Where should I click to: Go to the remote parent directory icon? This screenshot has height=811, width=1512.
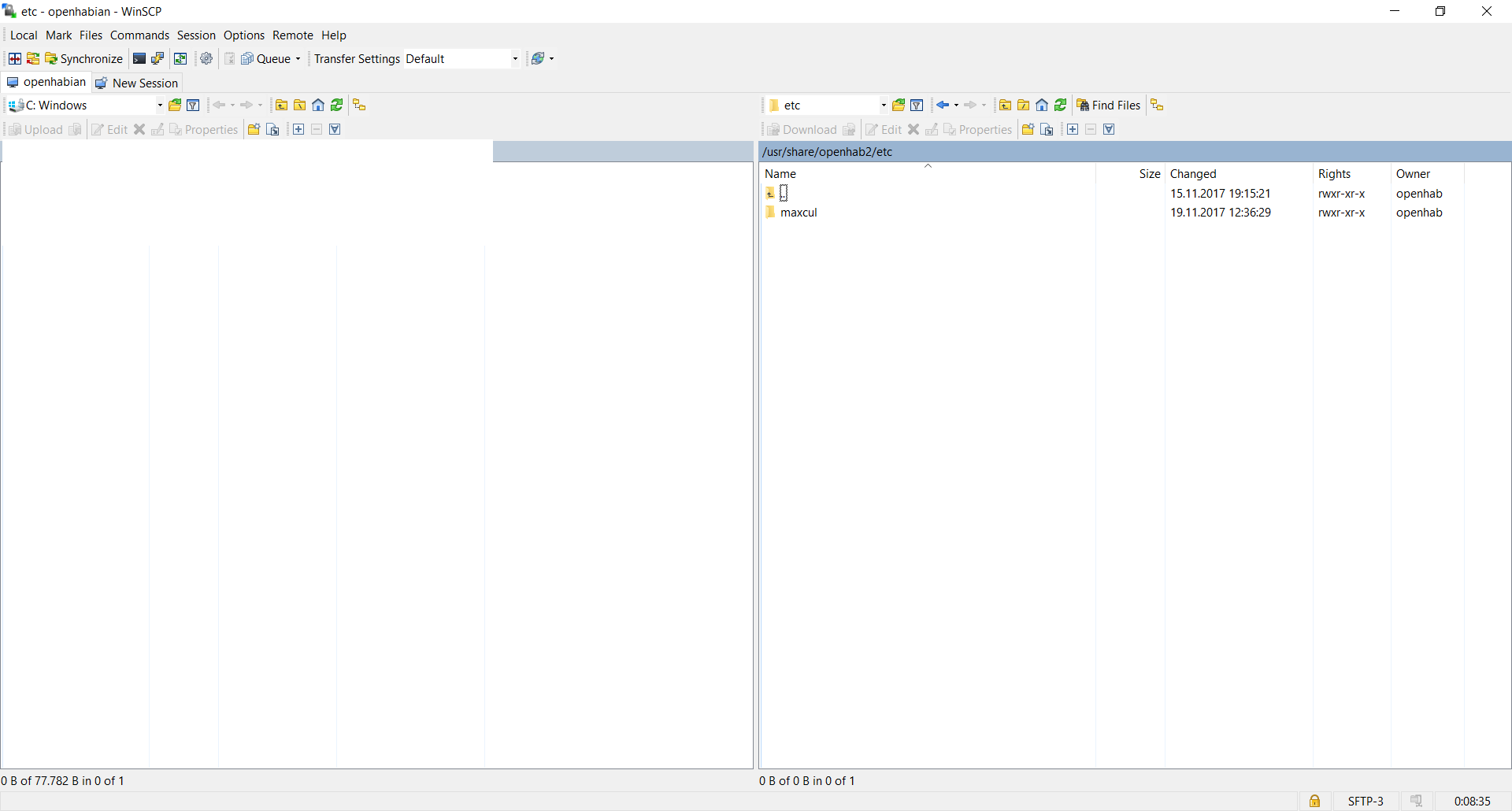(x=1005, y=106)
